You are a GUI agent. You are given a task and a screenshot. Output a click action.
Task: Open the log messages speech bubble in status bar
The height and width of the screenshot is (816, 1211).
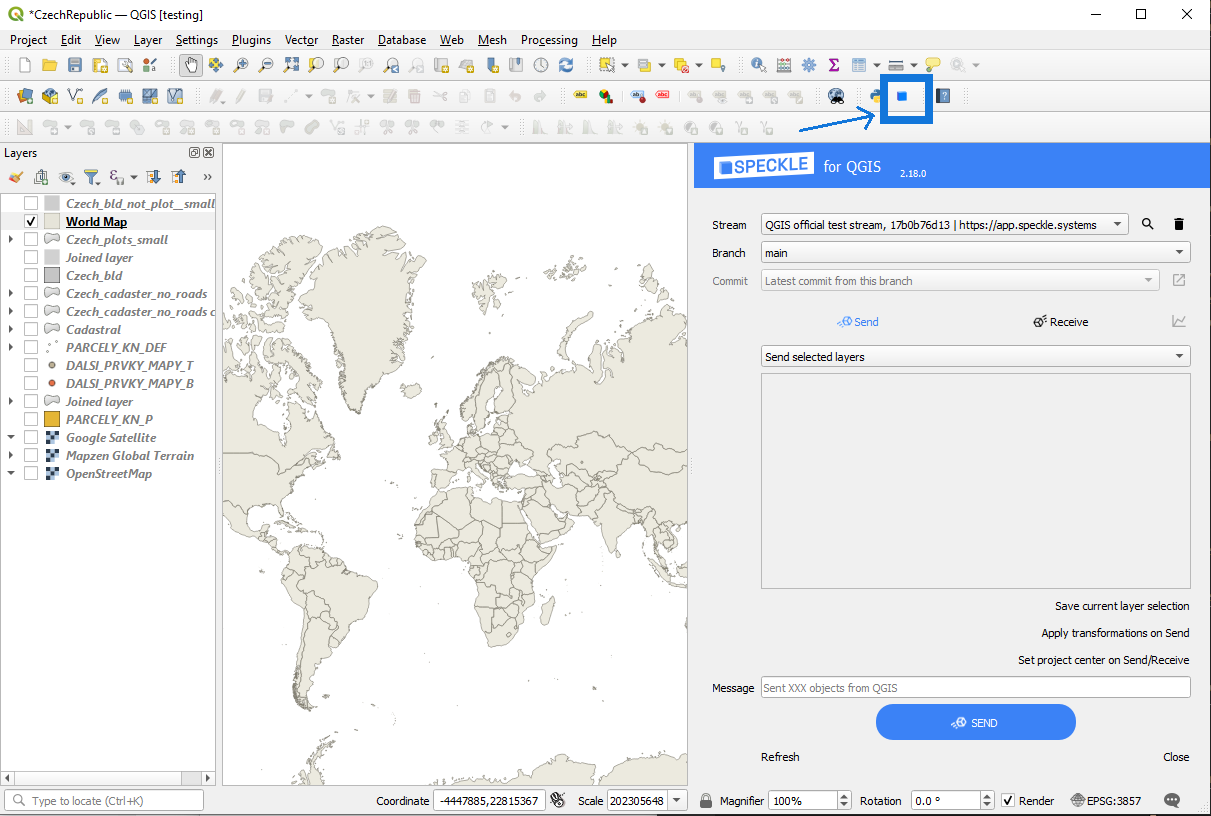pos(1172,801)
